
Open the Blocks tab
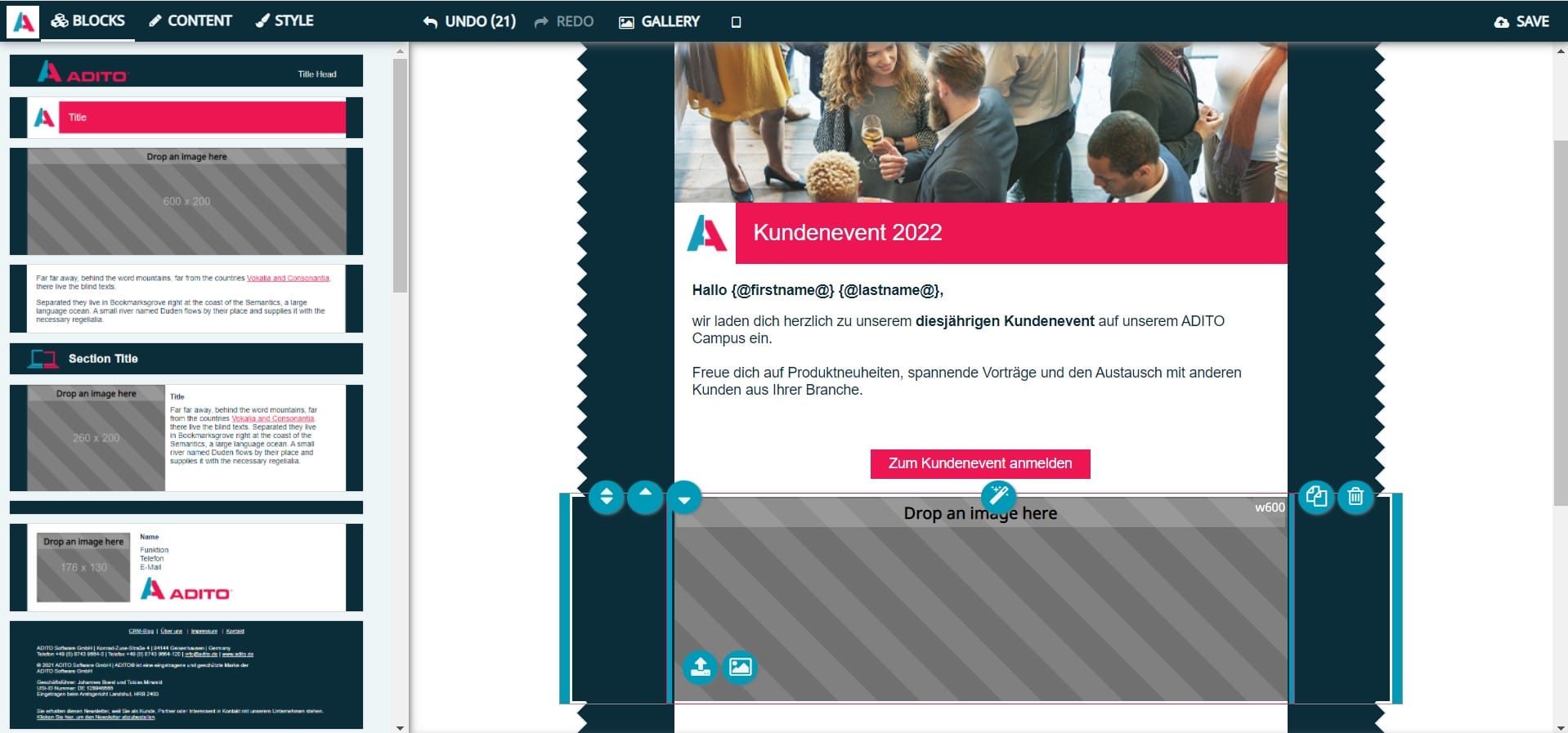(x=88, y=20)
